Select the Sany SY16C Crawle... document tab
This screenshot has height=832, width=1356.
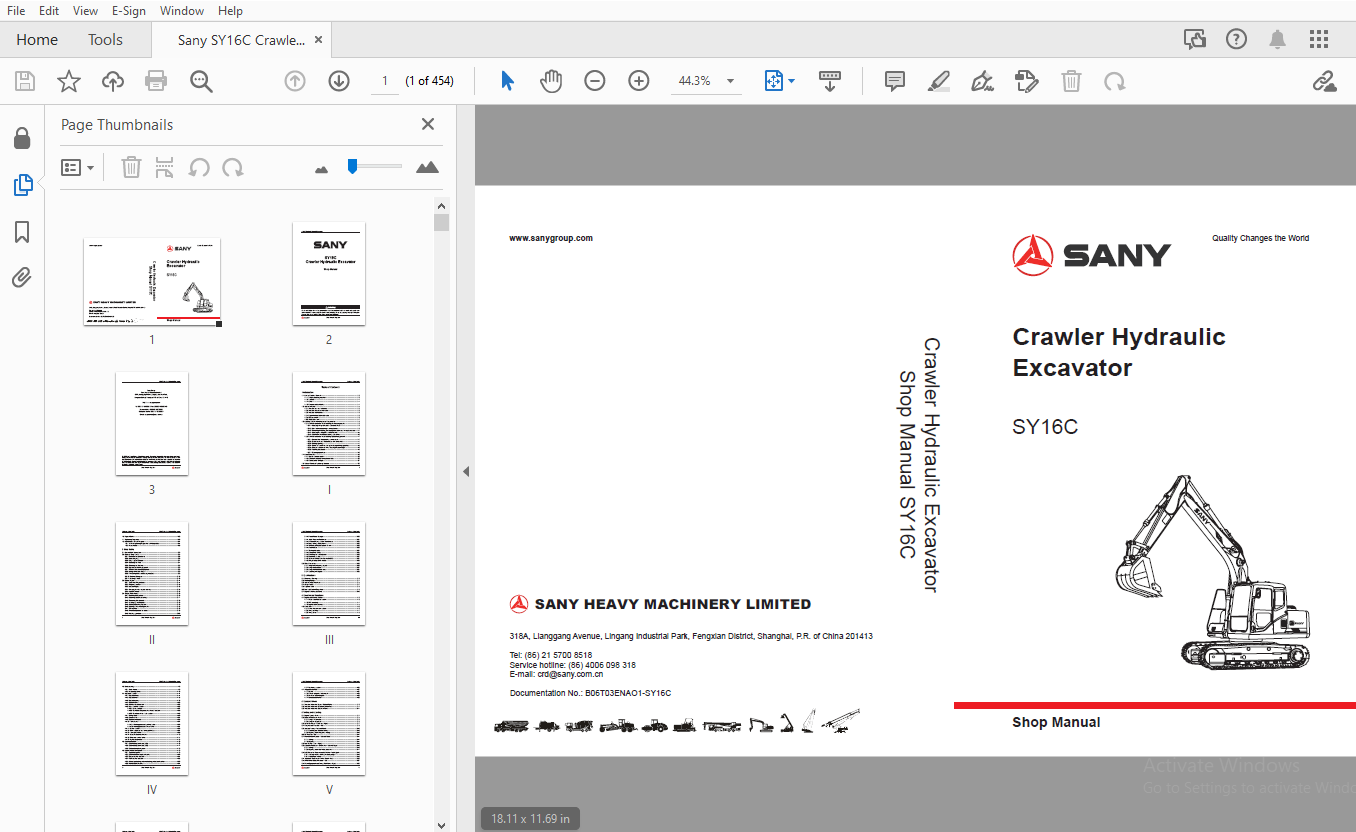point(241,40)
